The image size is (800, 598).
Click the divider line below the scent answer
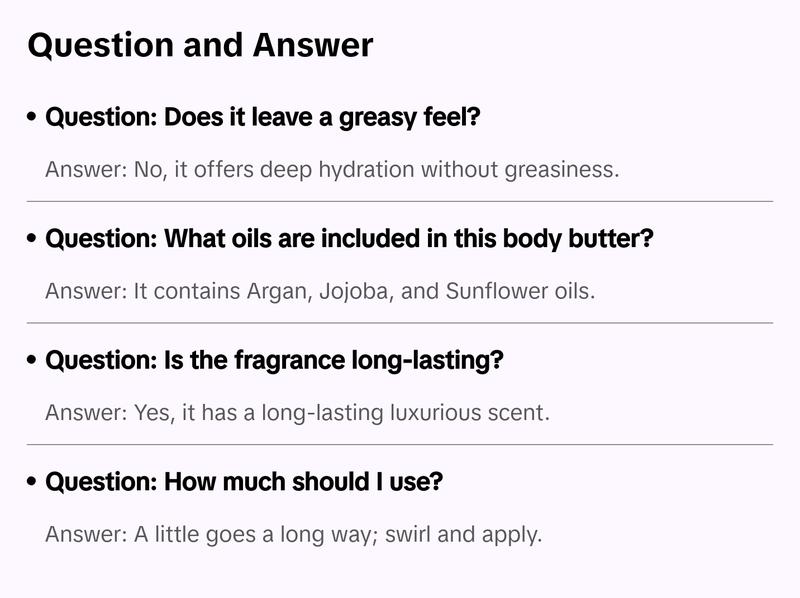tap(400, 444)
